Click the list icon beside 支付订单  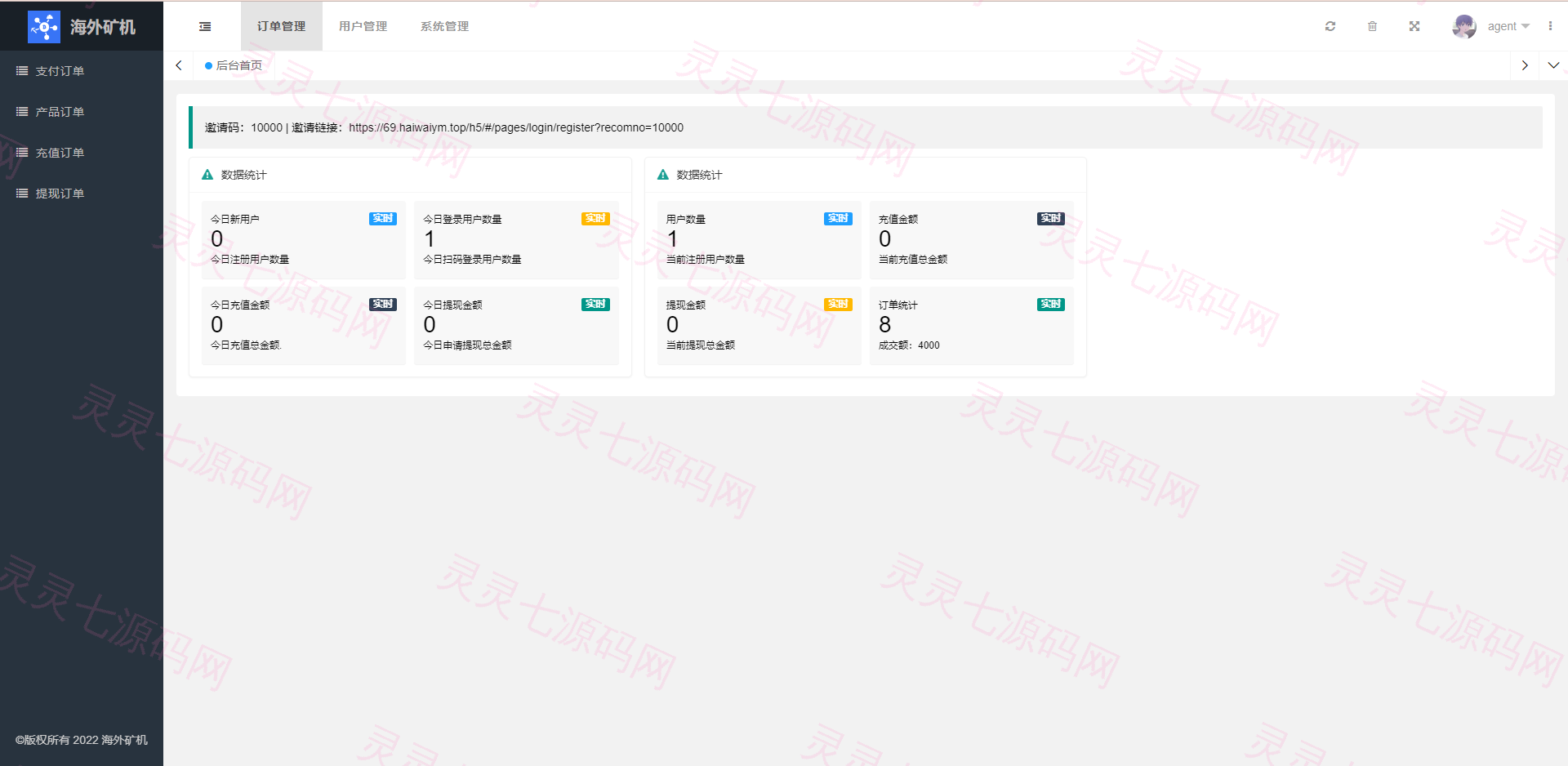pos(22,71)
